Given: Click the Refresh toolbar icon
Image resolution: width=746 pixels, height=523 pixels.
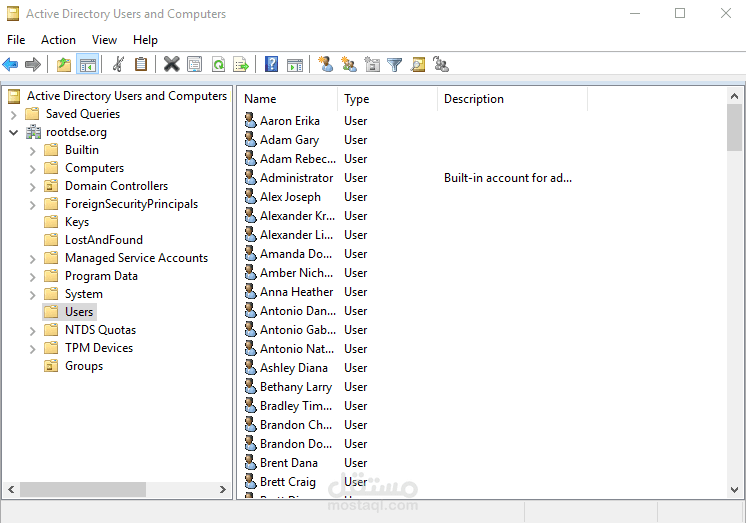Looking at the screenshot, I should click(218, 64).
